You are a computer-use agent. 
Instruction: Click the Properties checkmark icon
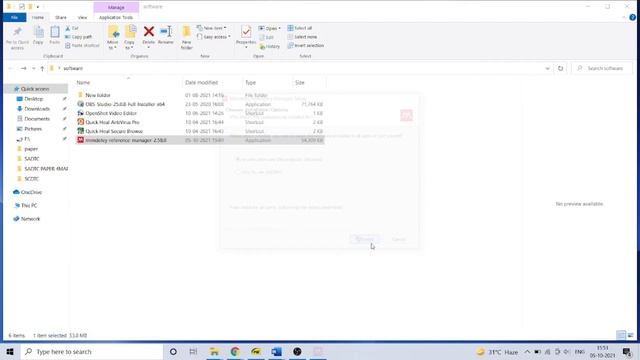point(246,31)
